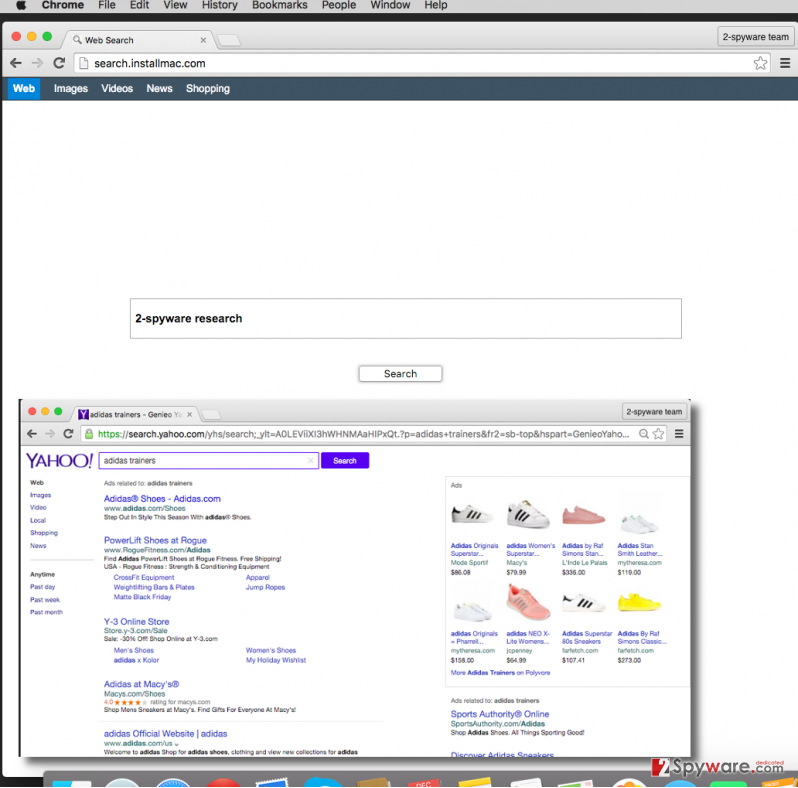This screenshot has height=788, width=798.
Task: Switch to the News tab in the blue bar
Action: [x=159, y=89]
